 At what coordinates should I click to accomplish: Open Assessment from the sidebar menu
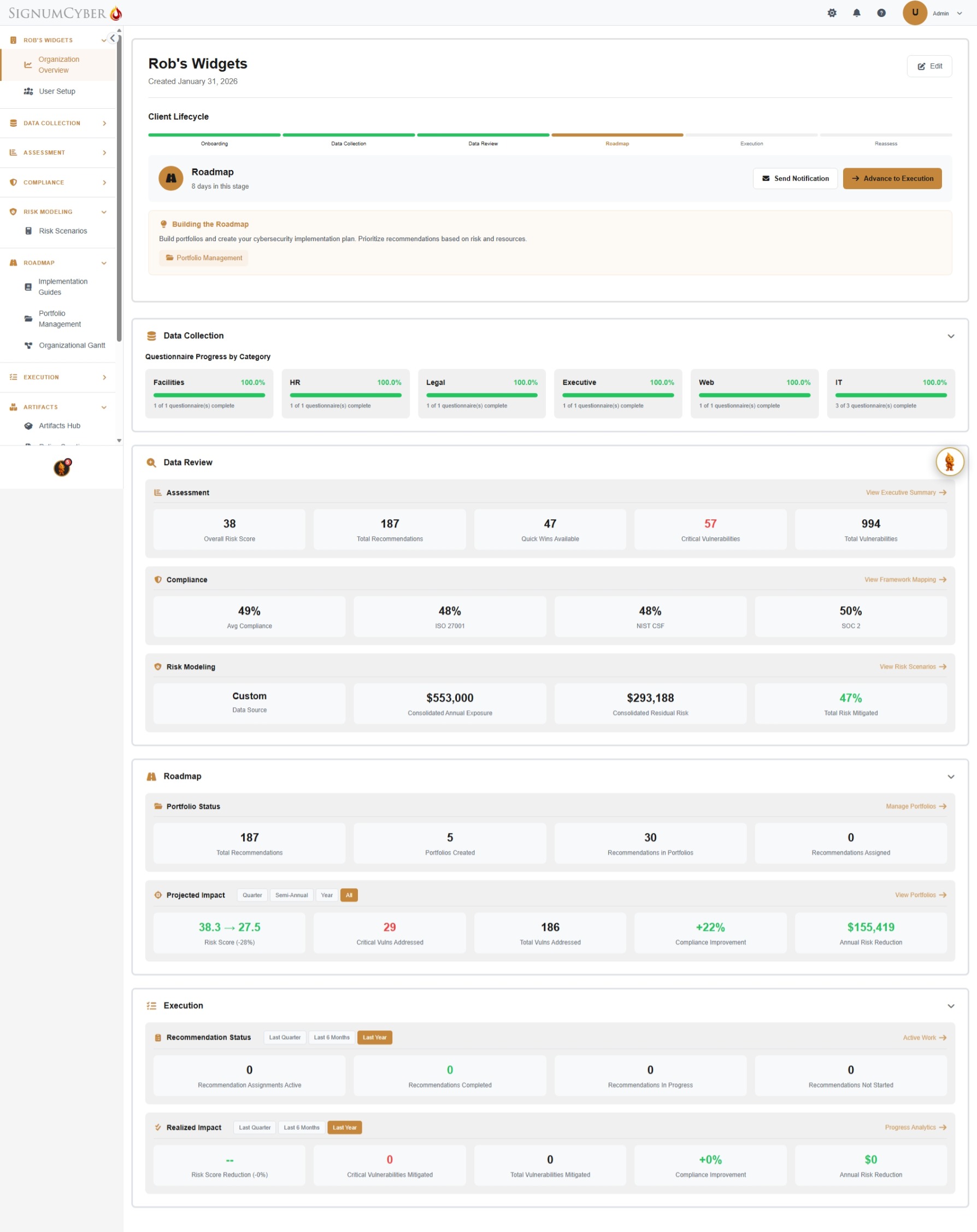pyautogui.click(x=44, y=152)
